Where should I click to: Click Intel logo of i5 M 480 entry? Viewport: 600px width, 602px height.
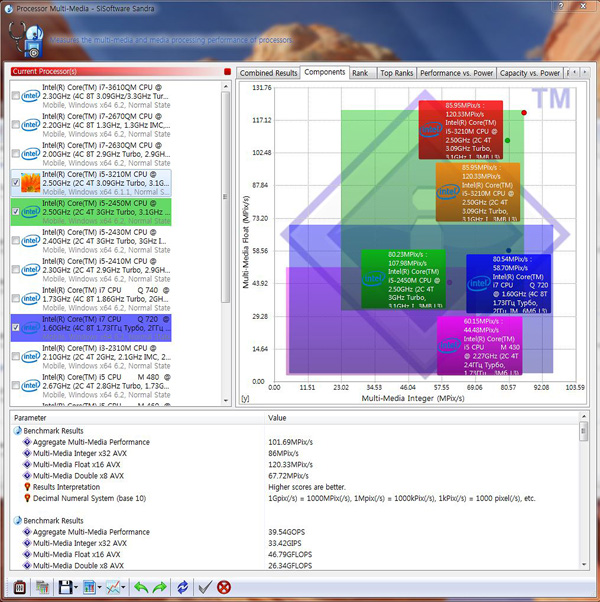[31, 385]
